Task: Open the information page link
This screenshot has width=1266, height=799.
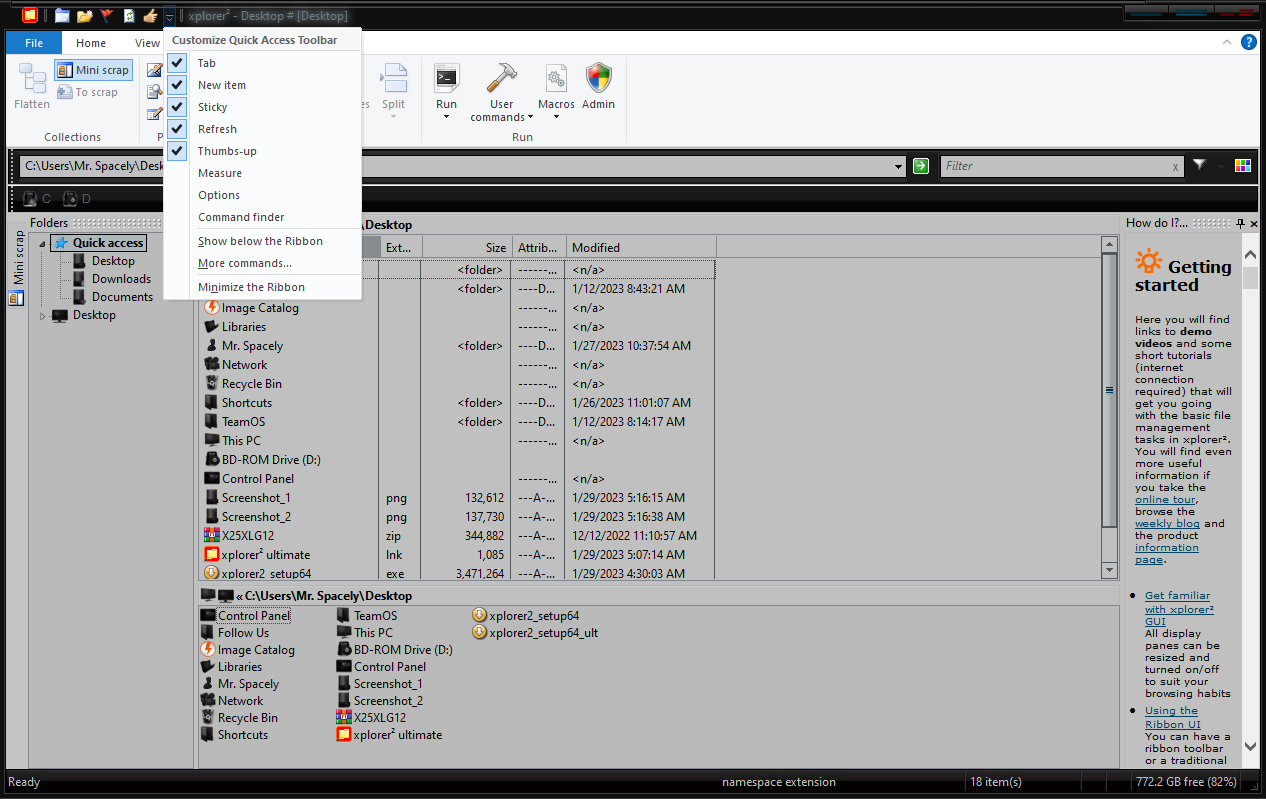Action: tap(1167, 553)
